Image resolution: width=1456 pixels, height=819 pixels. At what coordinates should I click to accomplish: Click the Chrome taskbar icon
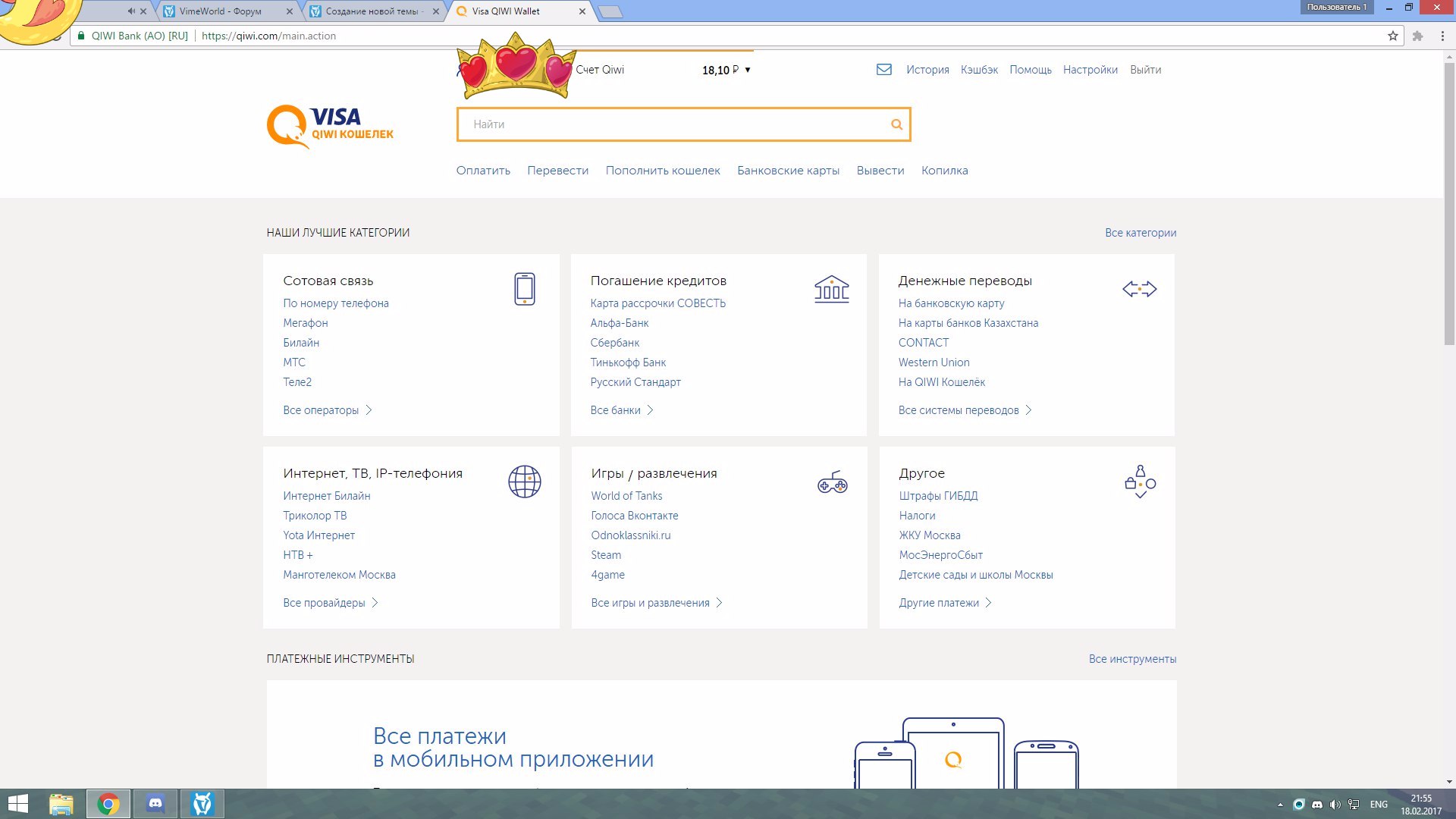pyautogui.click(x=108, y=804)
